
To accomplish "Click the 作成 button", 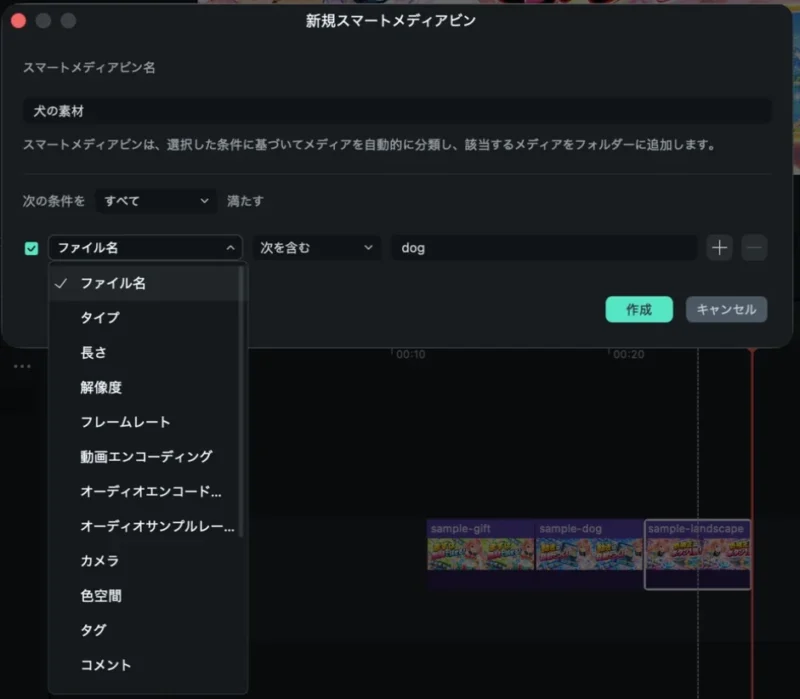I will [x=639, y=309].
